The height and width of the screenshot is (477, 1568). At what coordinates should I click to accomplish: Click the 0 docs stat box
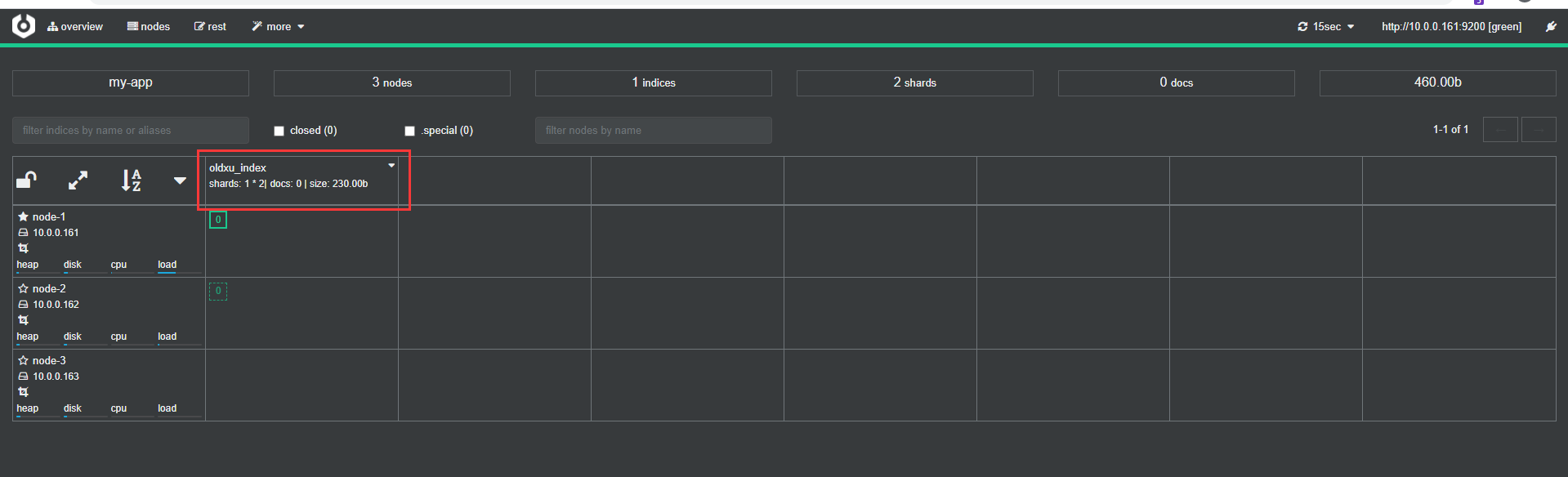[x=1177, y=82]
